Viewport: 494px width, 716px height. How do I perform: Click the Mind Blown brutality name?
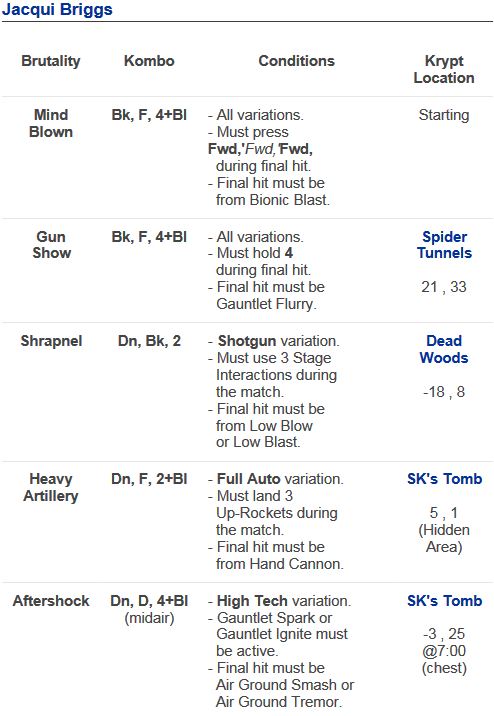tap(51, 123)
